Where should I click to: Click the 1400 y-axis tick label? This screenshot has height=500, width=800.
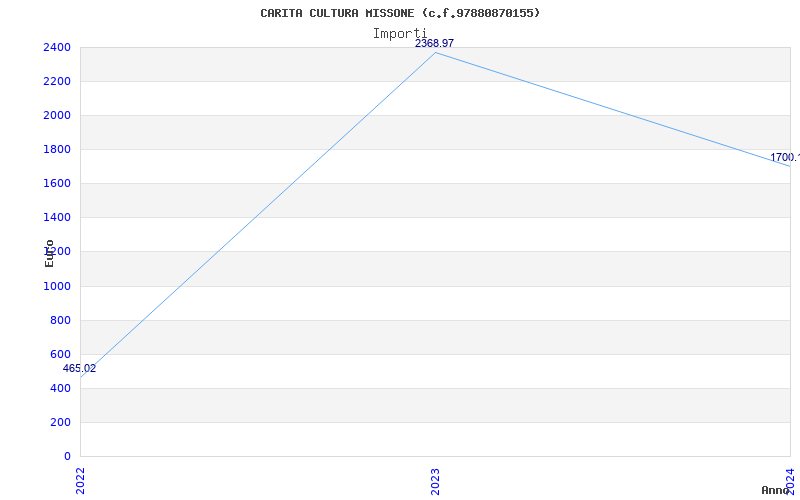[57, 218]
